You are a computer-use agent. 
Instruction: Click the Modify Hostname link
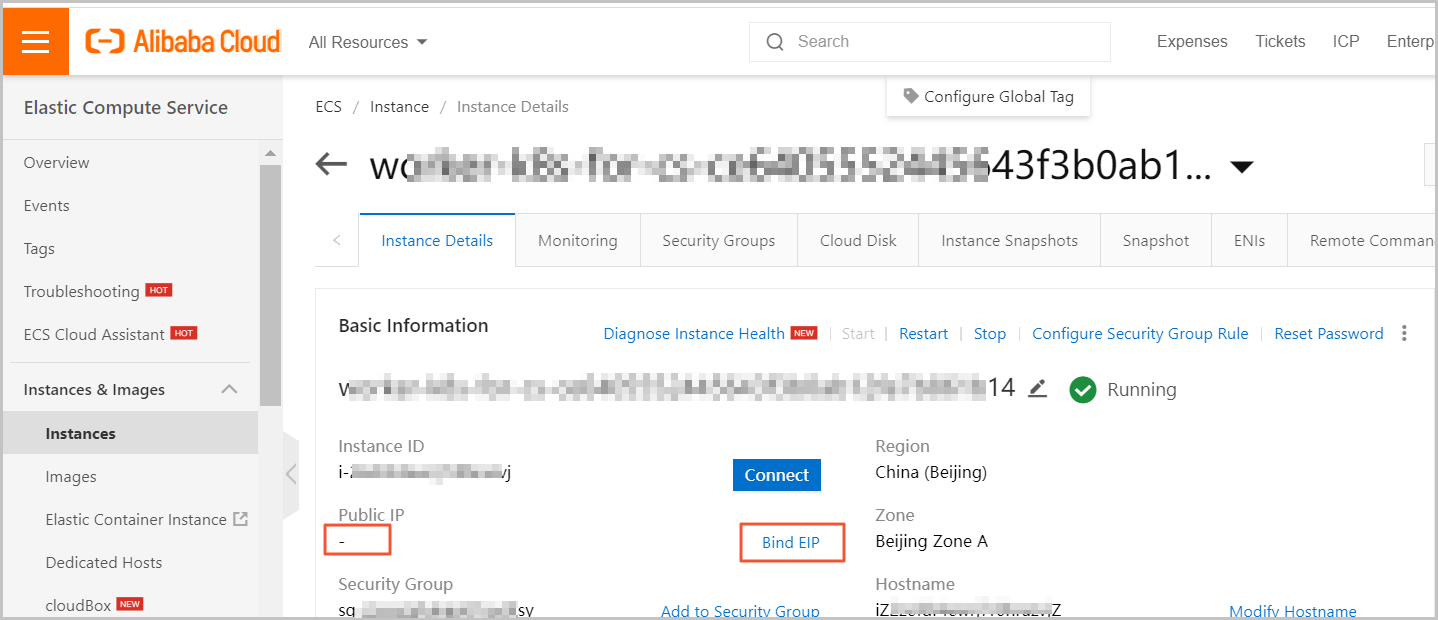(1293, 611)
